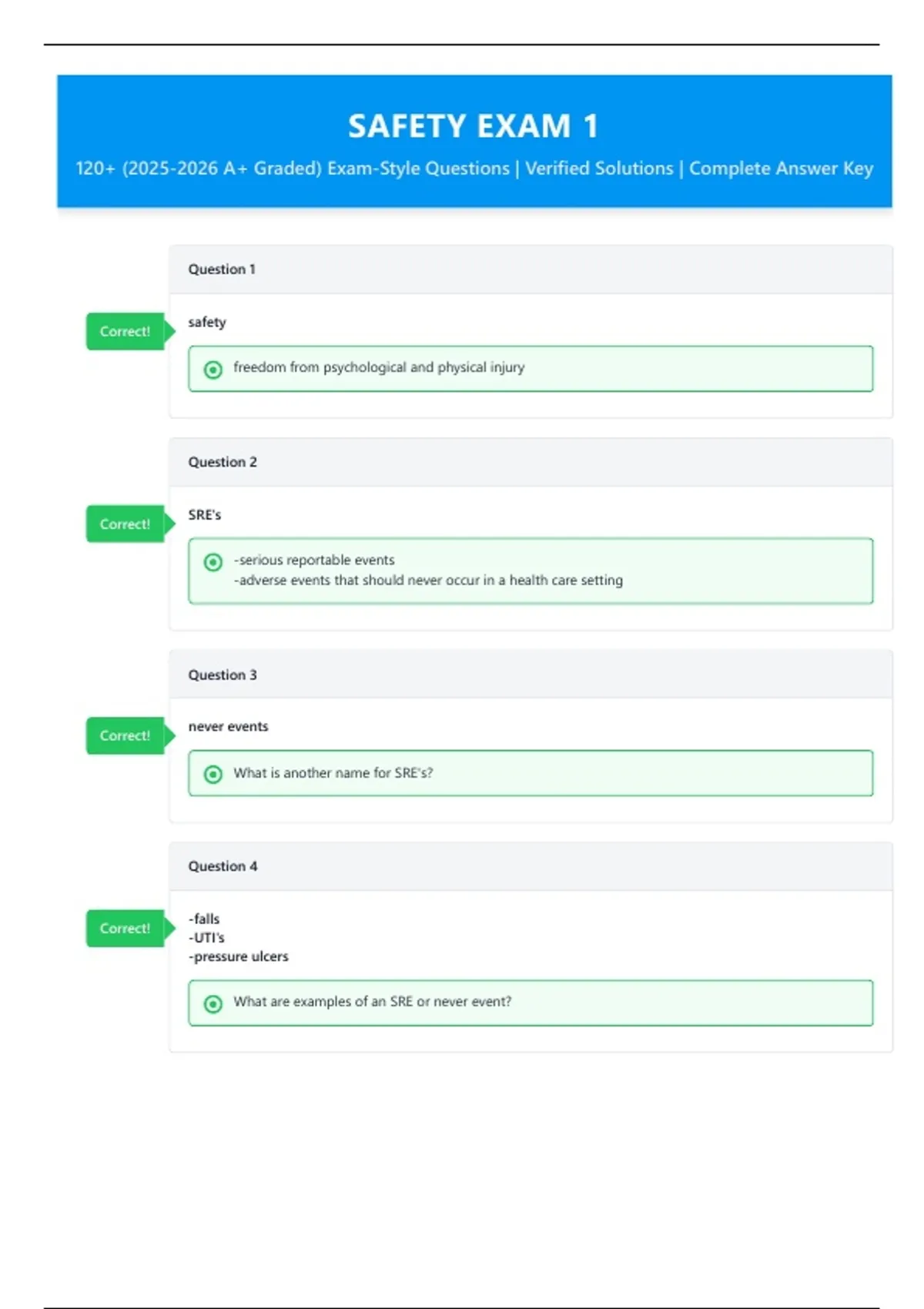Click the 'safety' term in Question 1

click(207, 322)
